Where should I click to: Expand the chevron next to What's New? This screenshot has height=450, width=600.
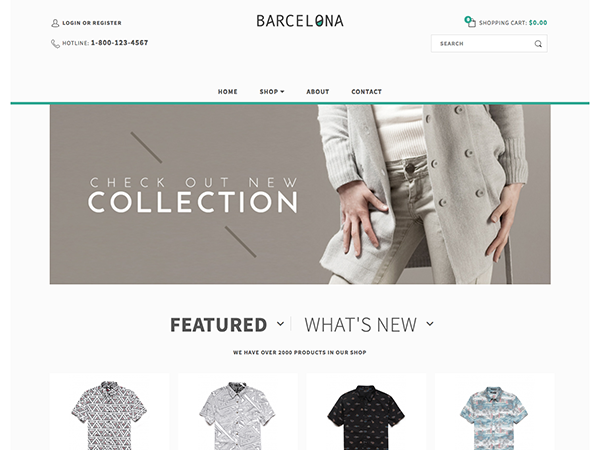tap(430, 324)
